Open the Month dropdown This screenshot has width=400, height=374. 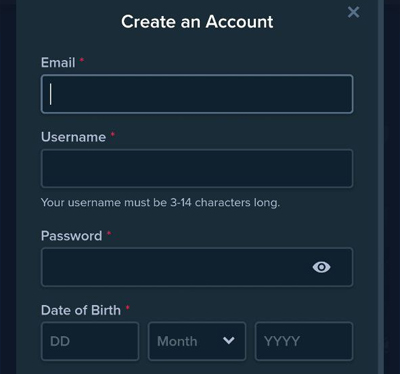(197, 341)
